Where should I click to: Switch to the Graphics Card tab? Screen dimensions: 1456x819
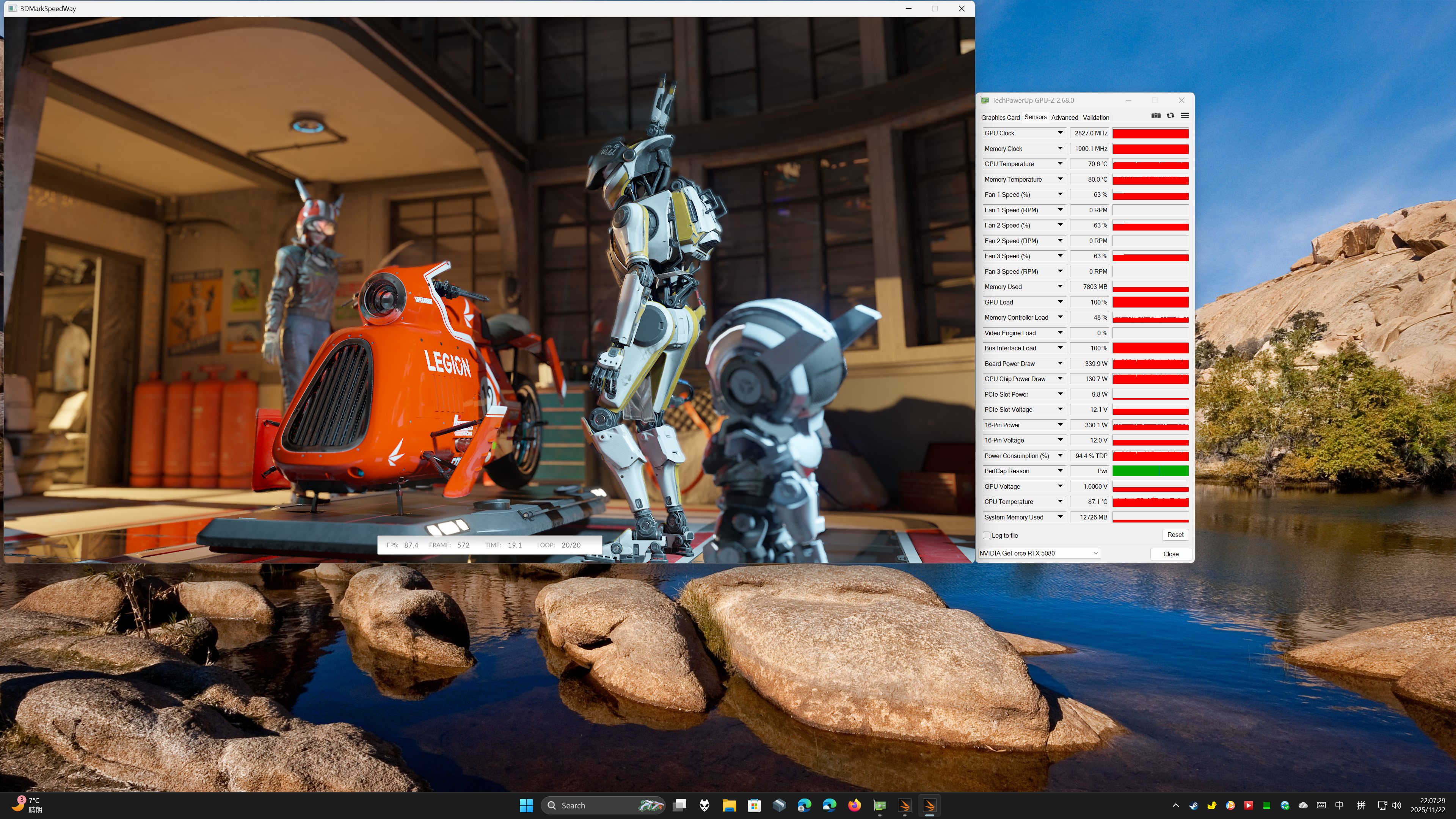[1000, 118]
